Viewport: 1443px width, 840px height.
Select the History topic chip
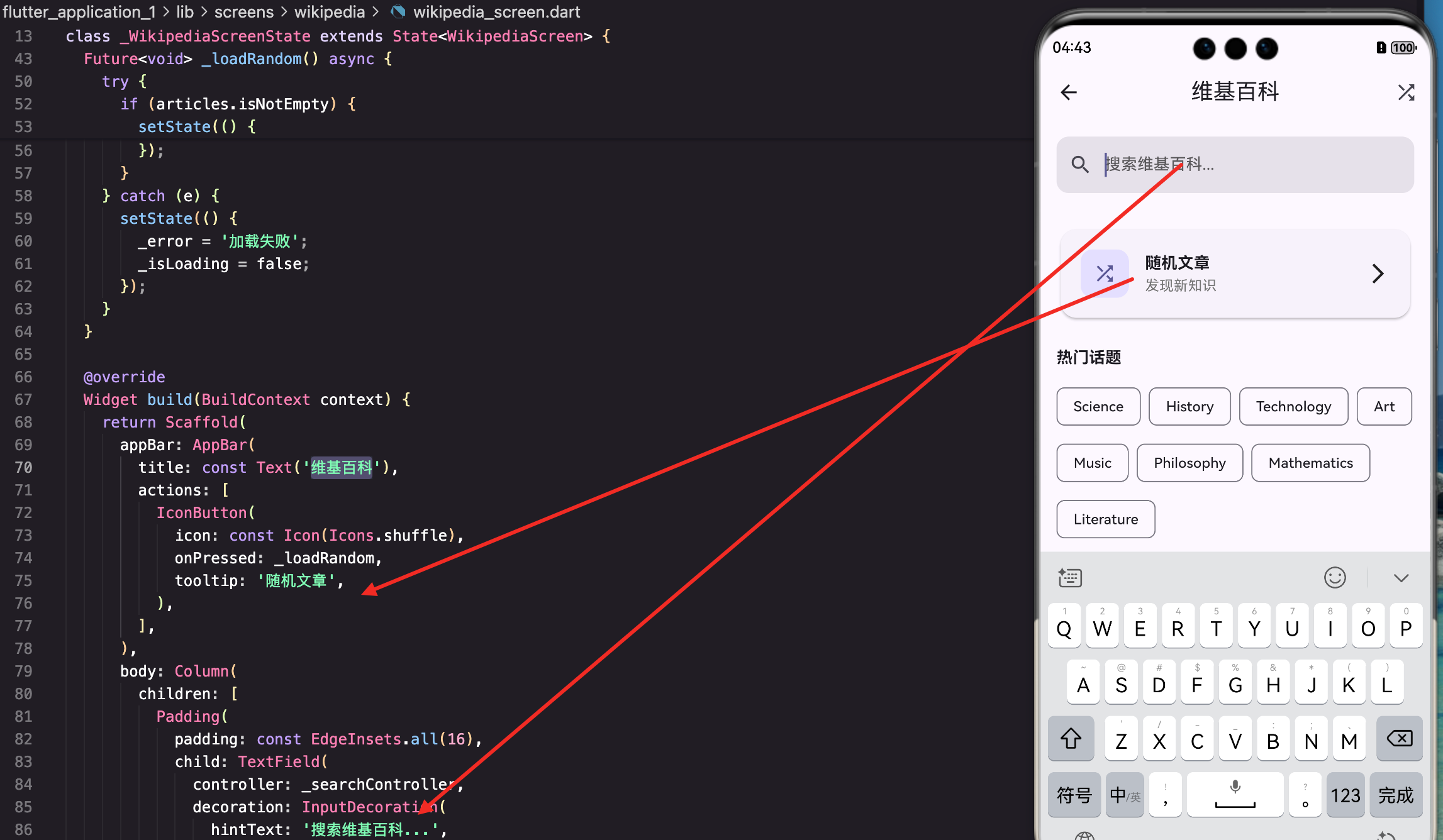1189,407
